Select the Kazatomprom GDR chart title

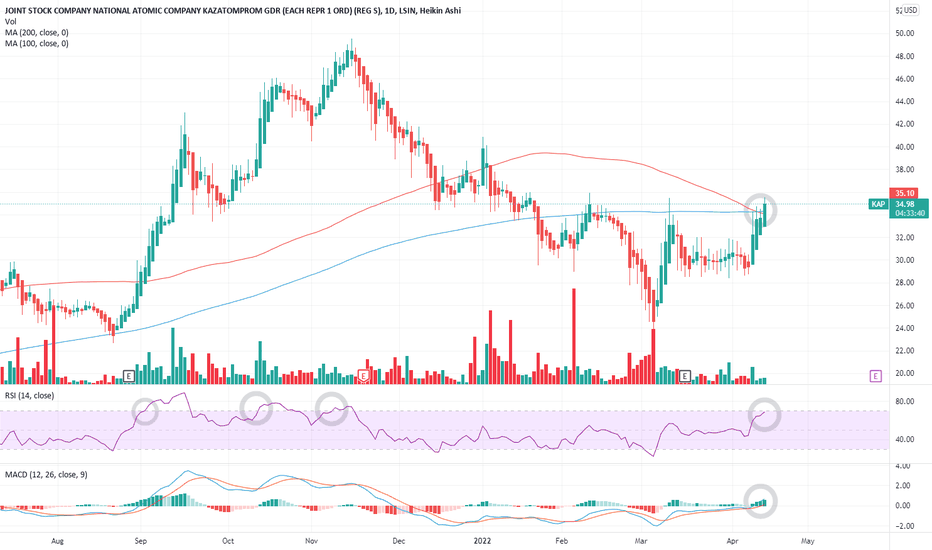232,10
